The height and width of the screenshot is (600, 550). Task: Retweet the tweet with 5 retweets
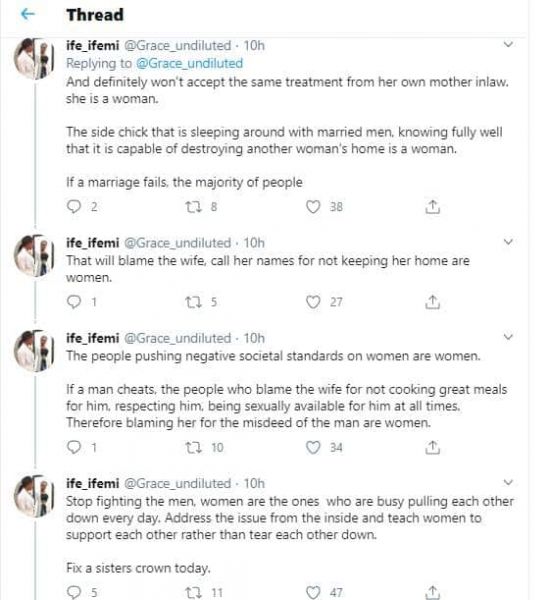[x=193, y=302]
